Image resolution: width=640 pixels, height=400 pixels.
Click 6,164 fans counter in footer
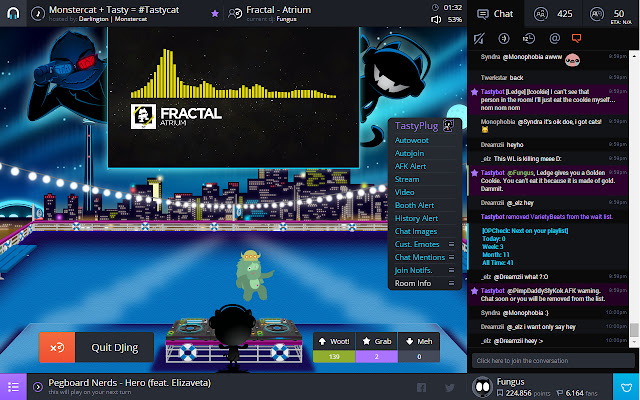(x=576, y=393)
